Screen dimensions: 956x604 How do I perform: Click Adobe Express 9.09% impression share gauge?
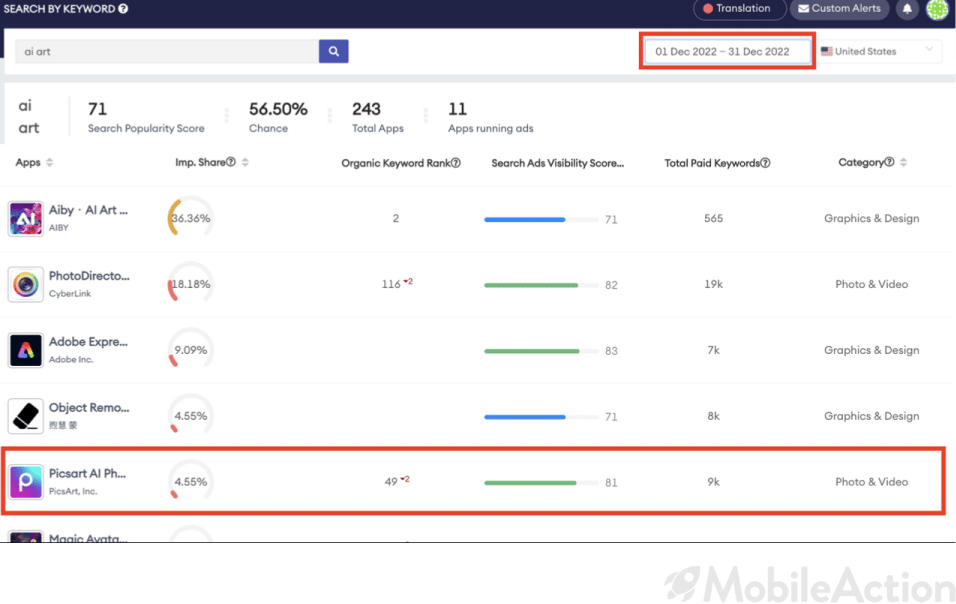(190, 350)
